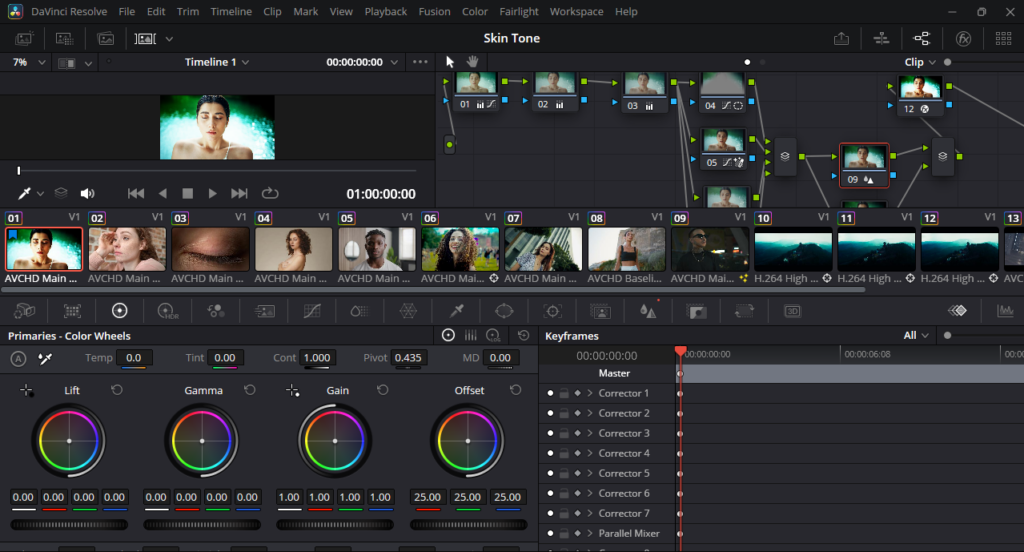Open the Workspace menu
Image resolution: width=1024 pixels, height=552 pixels.
pyautogui.click(x=577, y=12)
